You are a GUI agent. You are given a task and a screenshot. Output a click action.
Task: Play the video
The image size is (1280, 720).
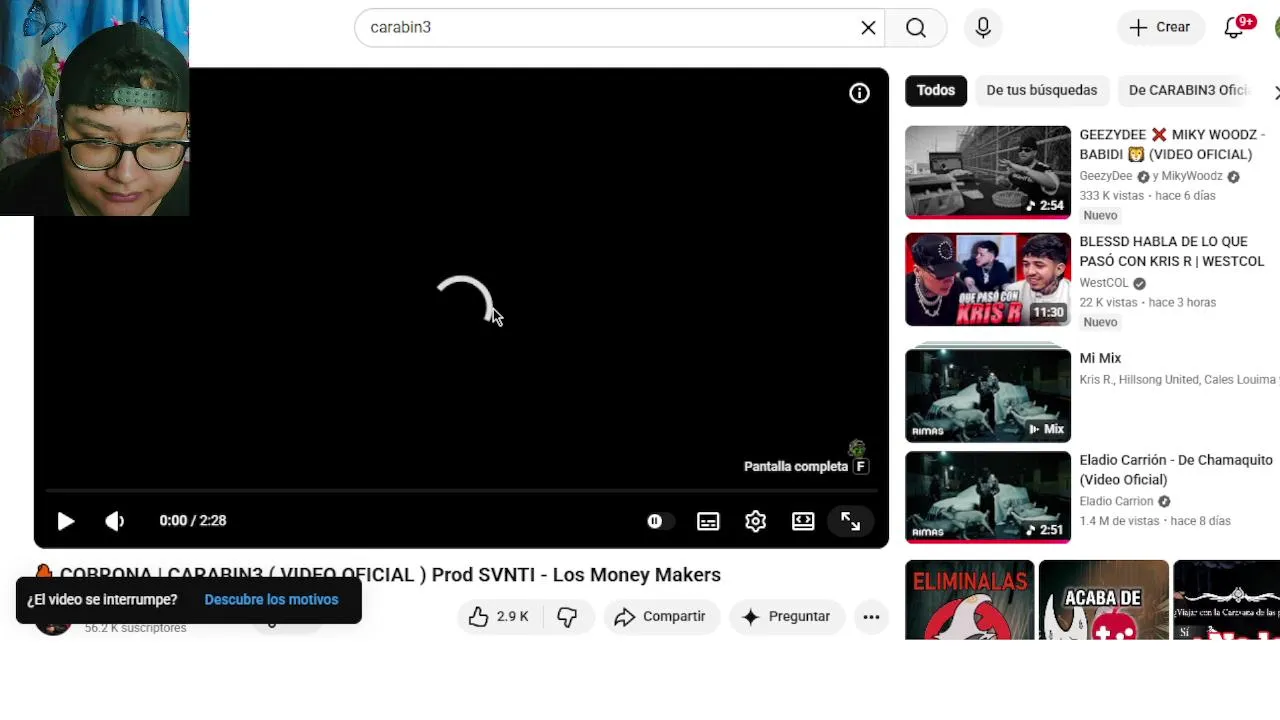pyautogui.click(x=65, y=521)
